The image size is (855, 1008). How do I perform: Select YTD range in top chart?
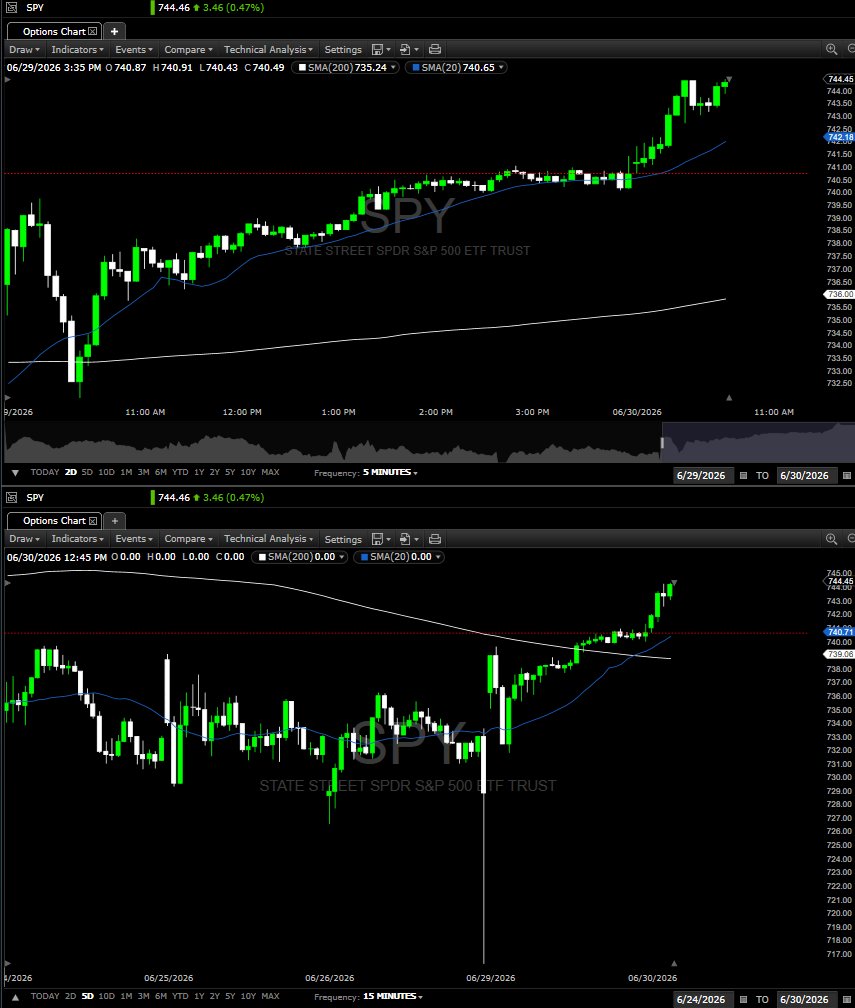[180, 472]
